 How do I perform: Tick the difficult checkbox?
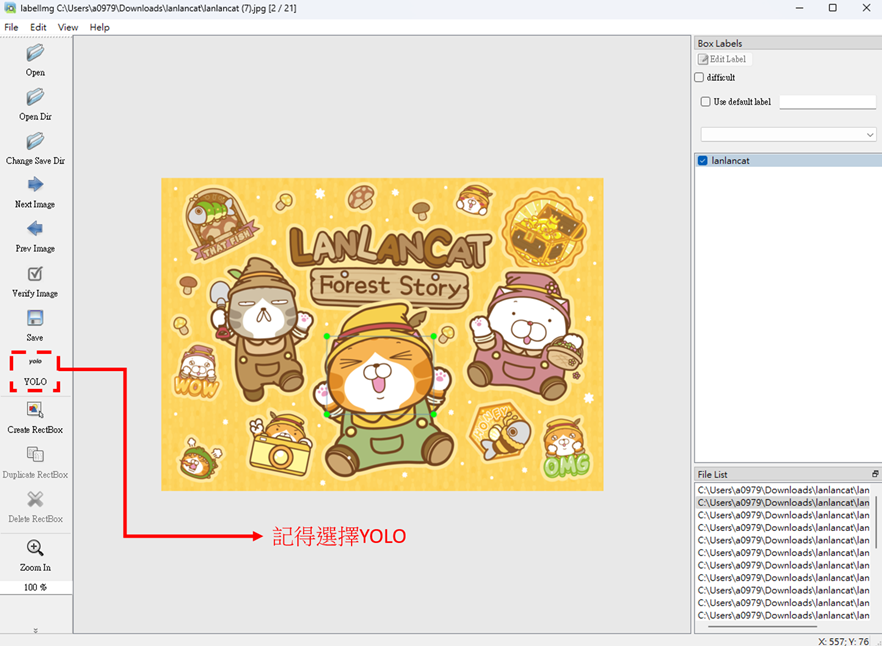point(699,77)
